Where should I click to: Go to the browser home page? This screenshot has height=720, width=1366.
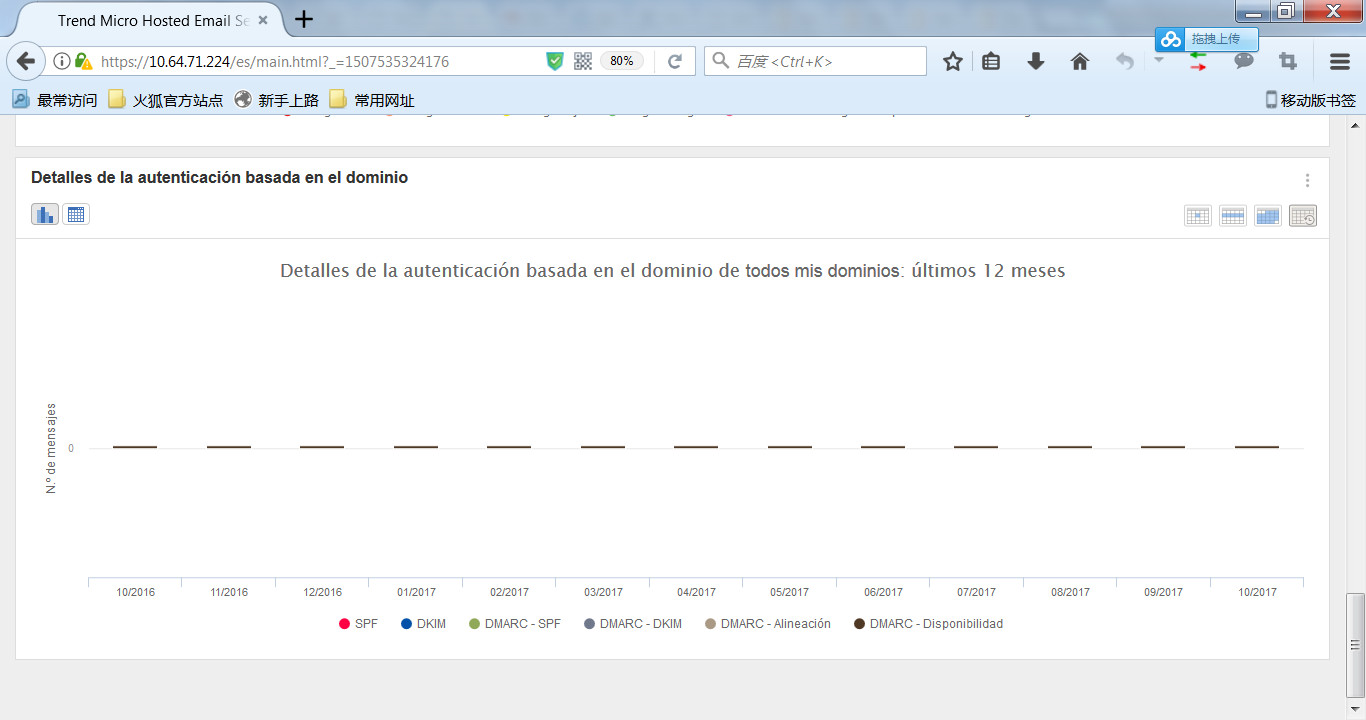(x=1080, y=62)
